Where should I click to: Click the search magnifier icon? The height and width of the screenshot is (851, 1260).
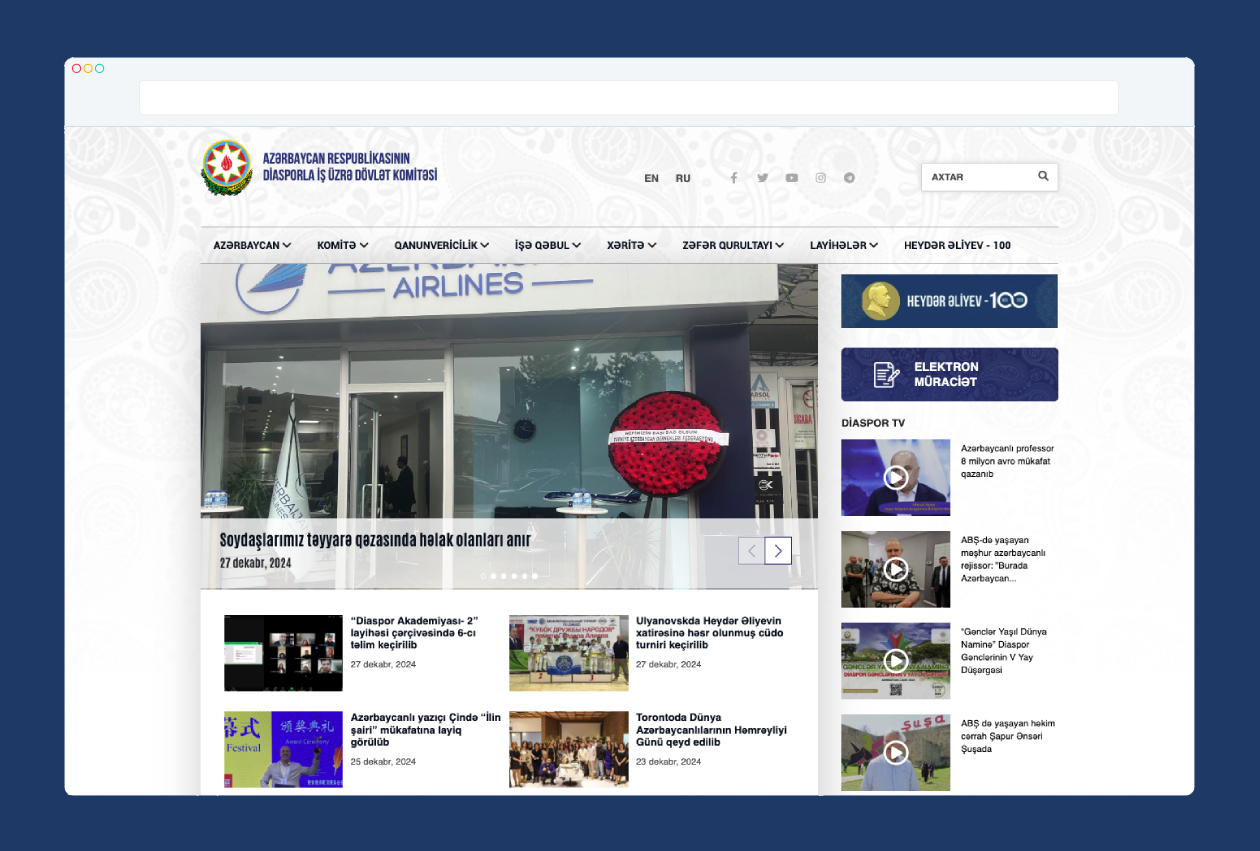1043,176
